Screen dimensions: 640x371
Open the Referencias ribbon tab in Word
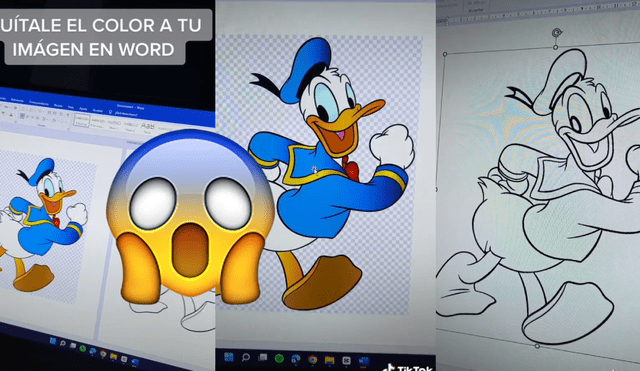(17, 100)
